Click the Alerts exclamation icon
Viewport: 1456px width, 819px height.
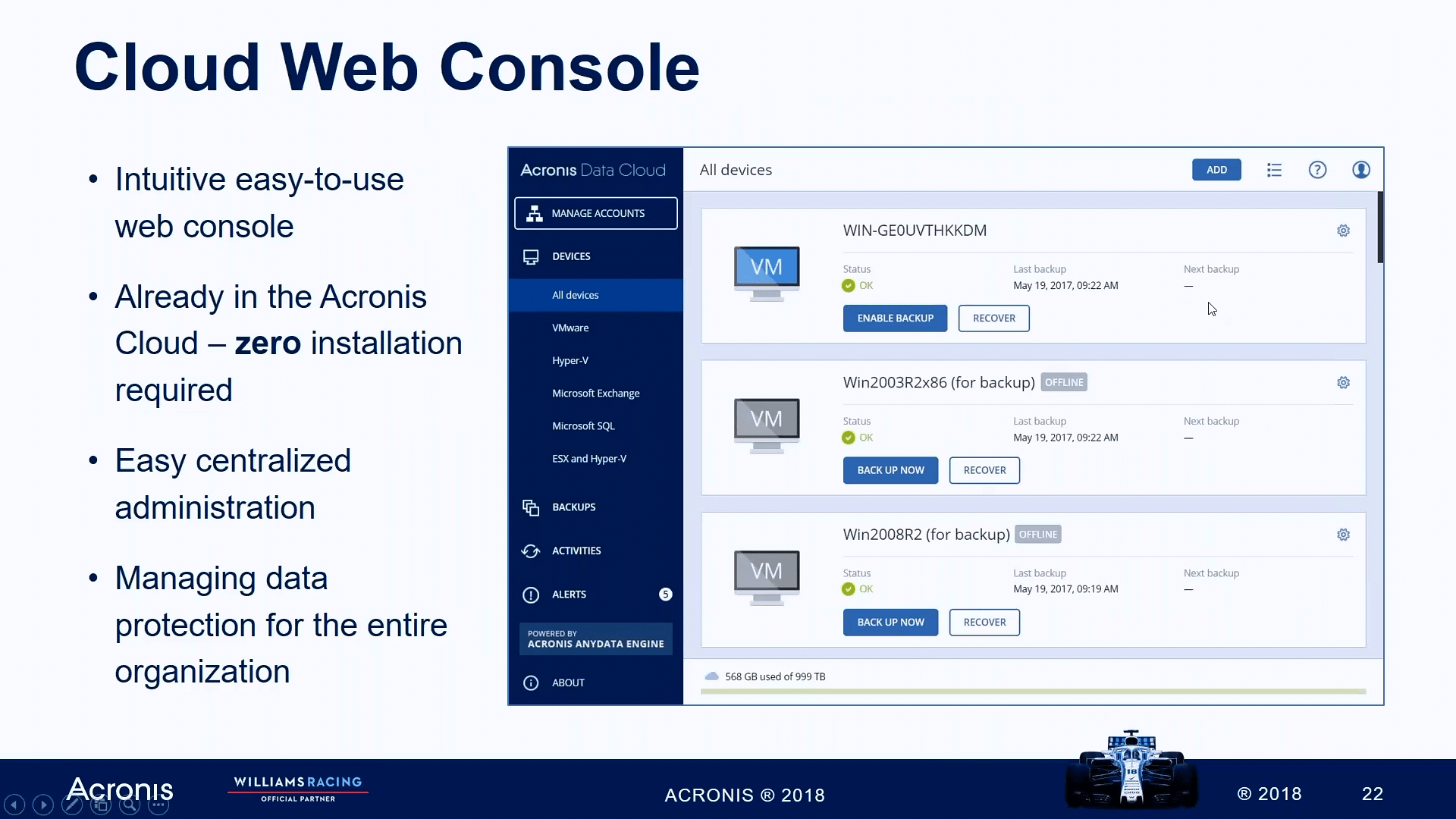coord(531,595)
